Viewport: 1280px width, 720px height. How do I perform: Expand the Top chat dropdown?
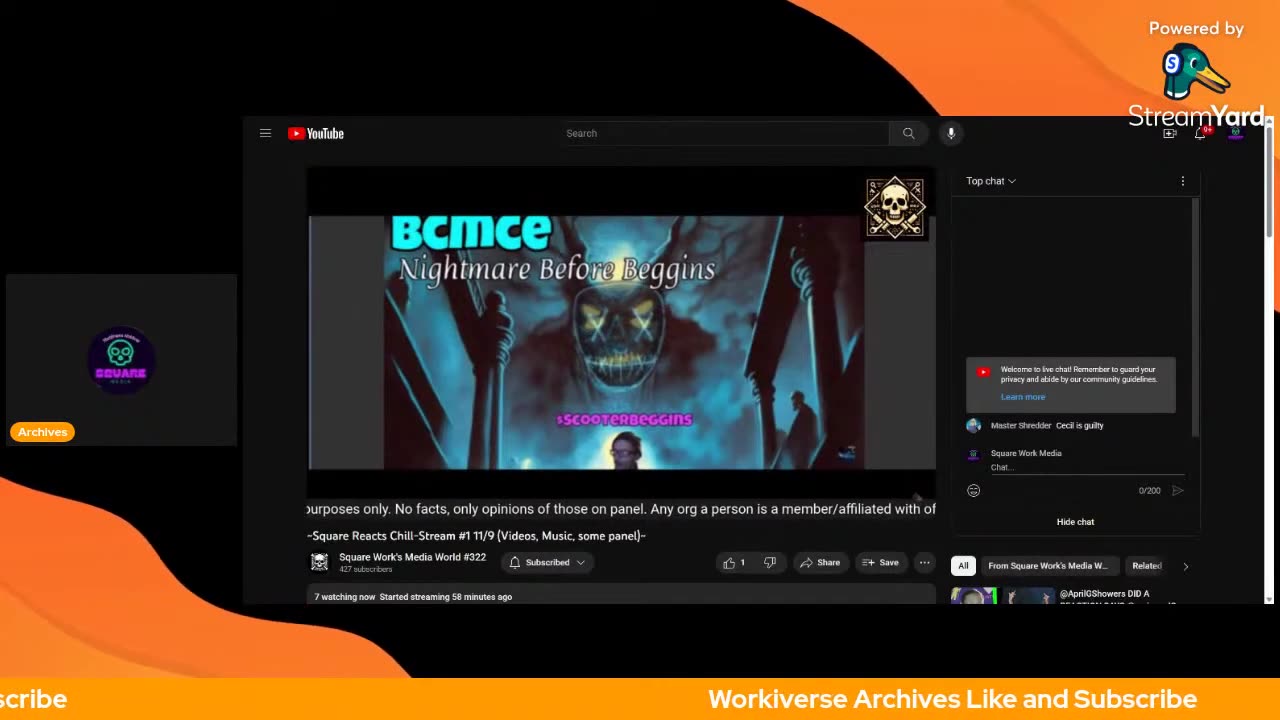pyautogui.click(x=991, y=181)
